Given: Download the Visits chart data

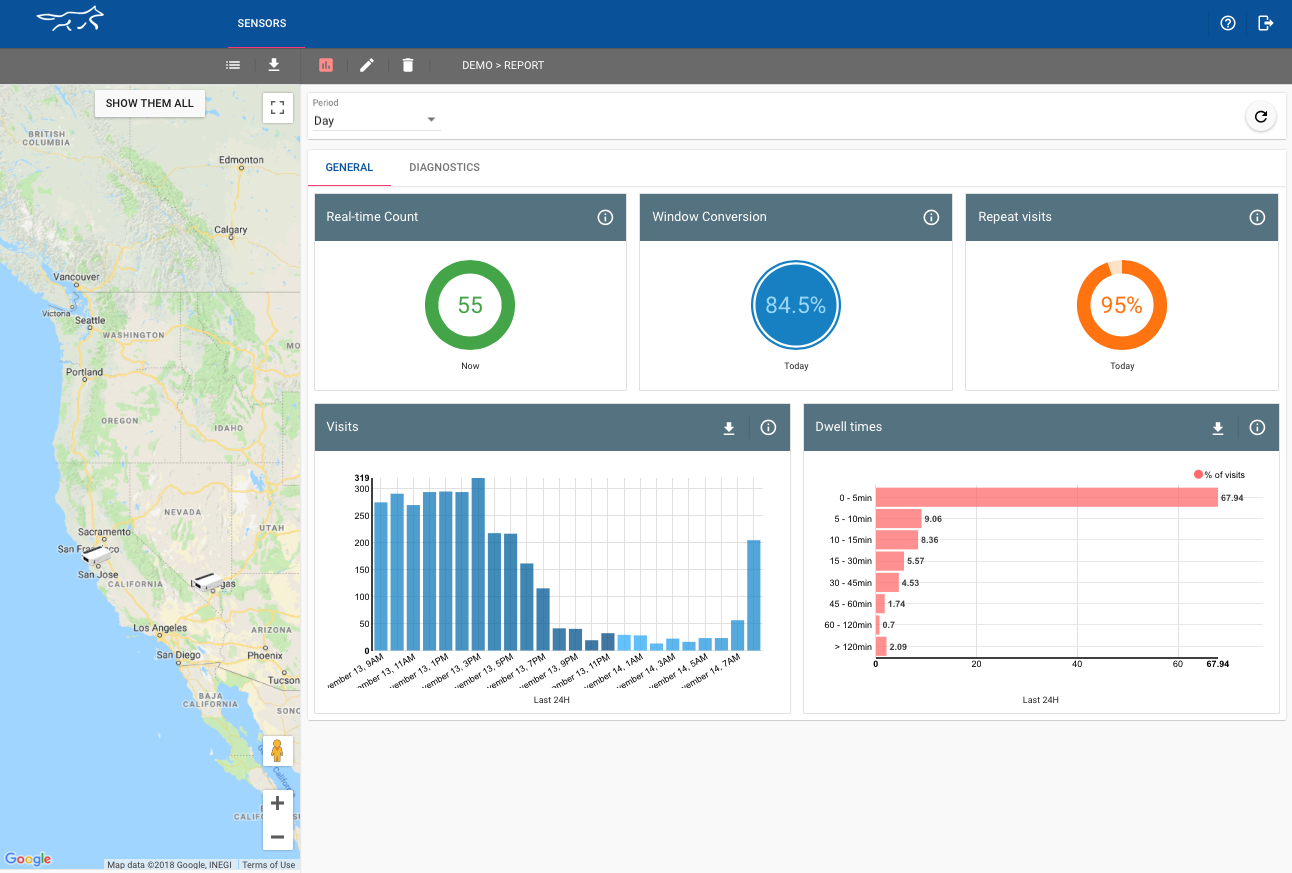Looking at the screenshot, I should click(x=729, y=428).
